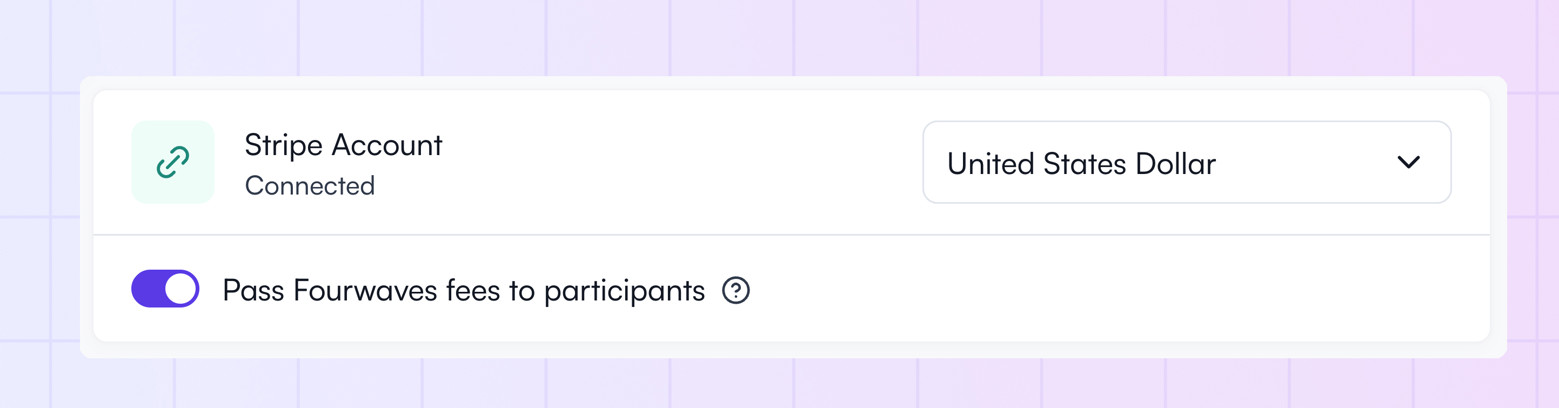Disable passing Fourwaves fees to participants
The width and height of the screenshot is (1559, 408).
165,289
